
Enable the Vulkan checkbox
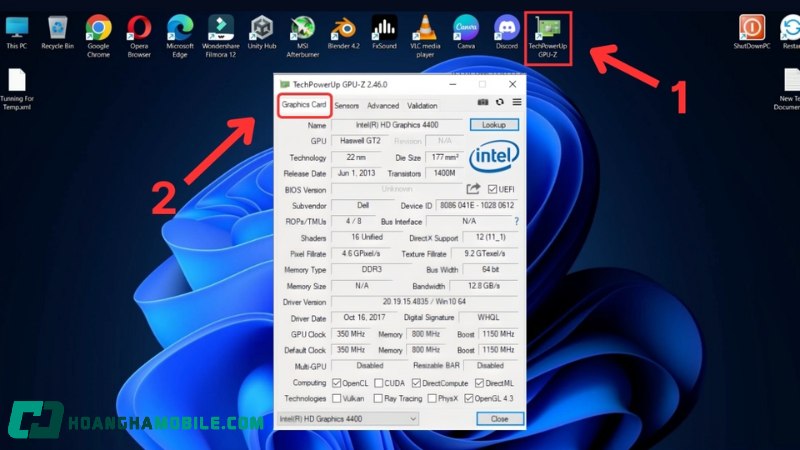[337, 398]
